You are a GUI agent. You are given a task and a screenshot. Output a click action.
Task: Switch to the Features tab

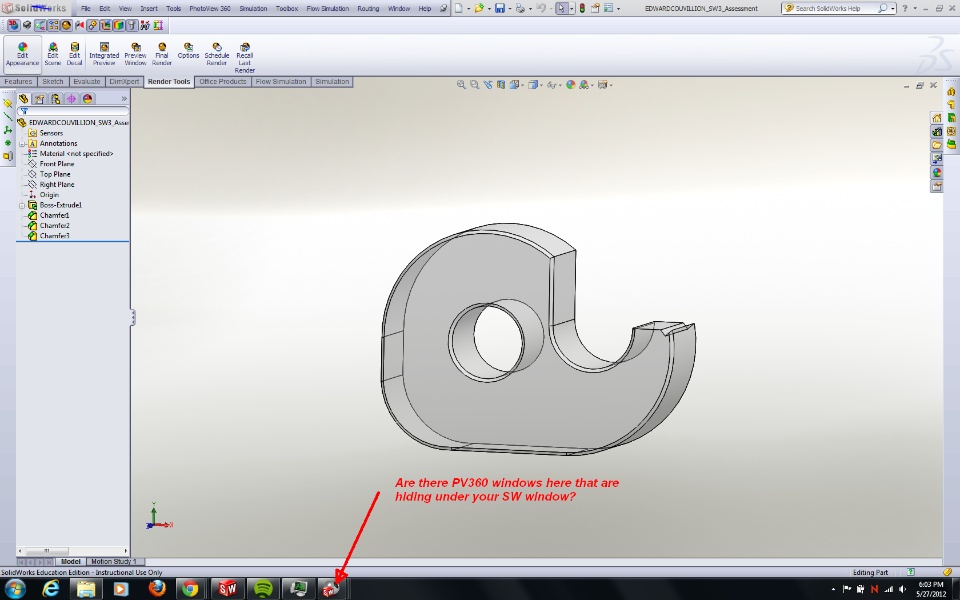tap(18, 81)
